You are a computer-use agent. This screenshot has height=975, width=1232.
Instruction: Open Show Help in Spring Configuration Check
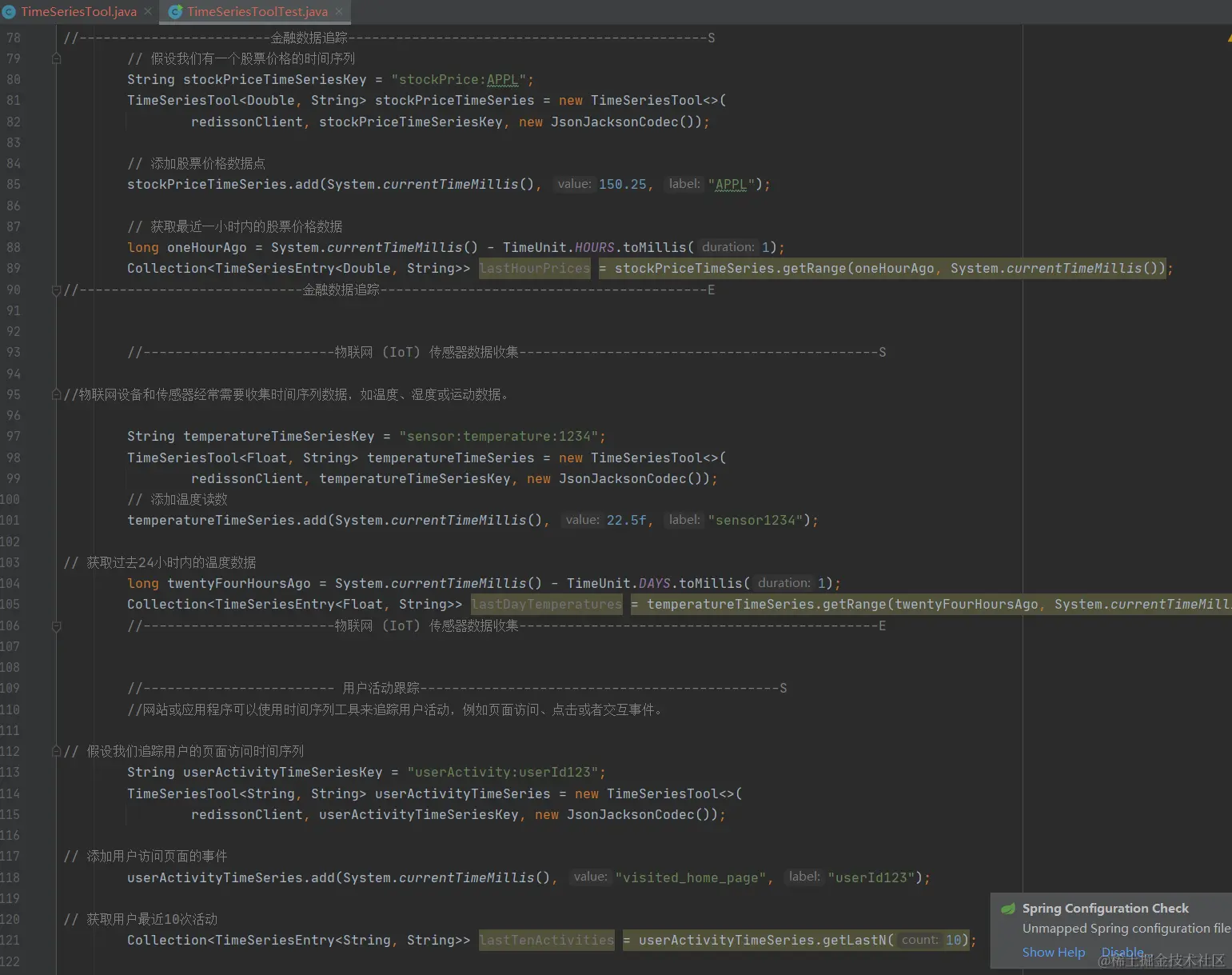point(1054,952)
